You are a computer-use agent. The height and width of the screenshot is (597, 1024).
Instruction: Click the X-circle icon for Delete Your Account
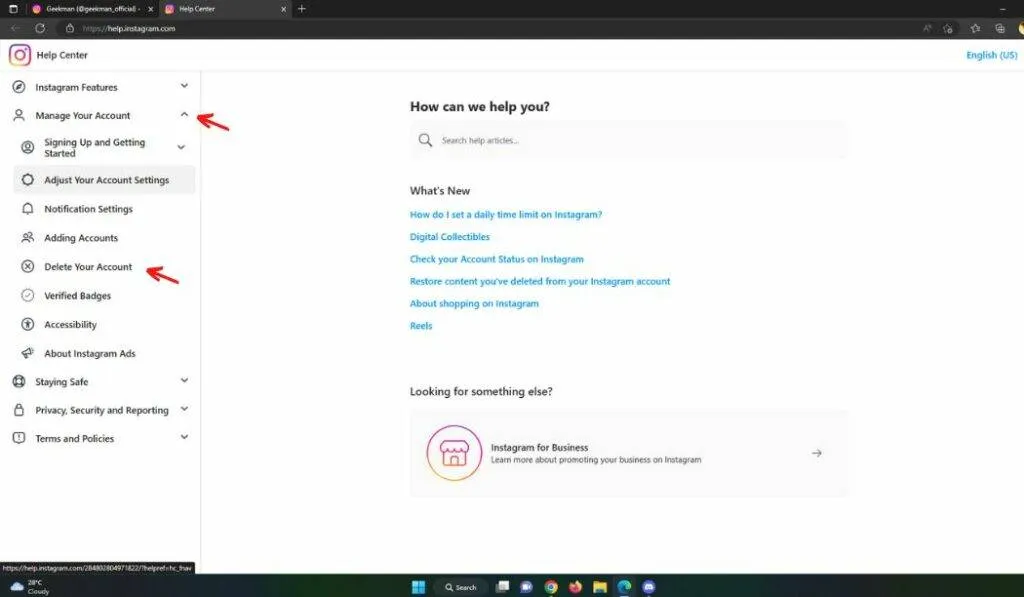pyautogui.click(x=27, y=266)
